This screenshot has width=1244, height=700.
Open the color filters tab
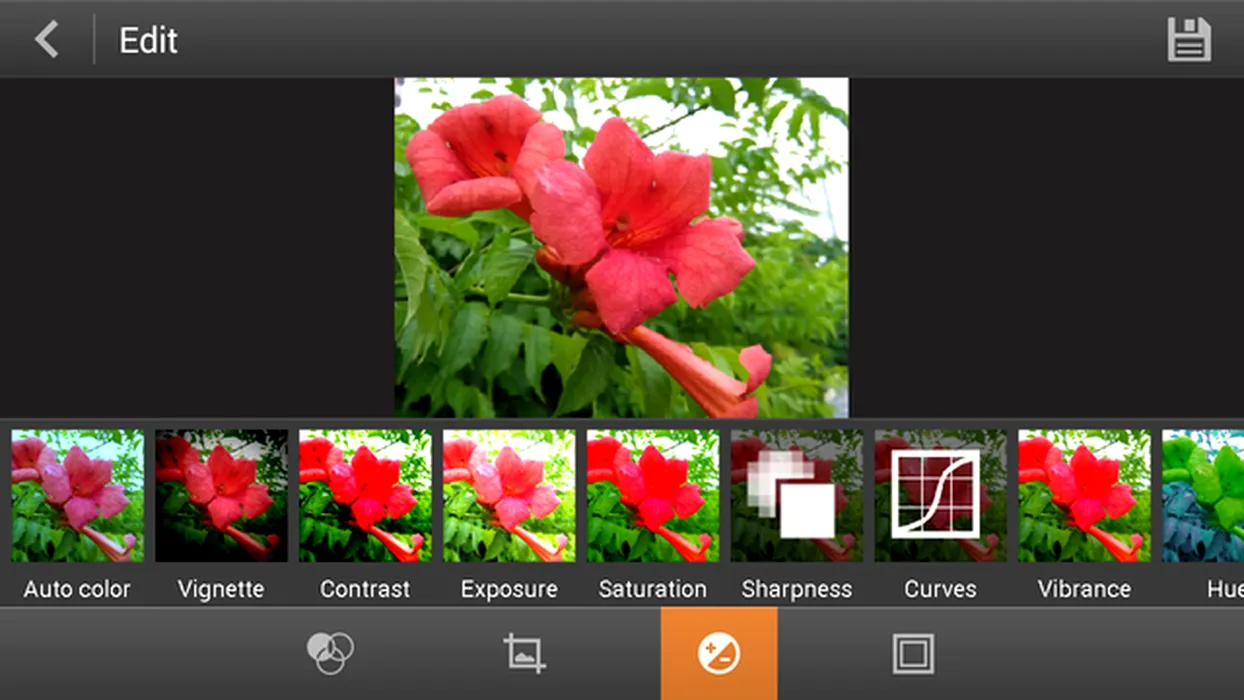click(330, 654)
